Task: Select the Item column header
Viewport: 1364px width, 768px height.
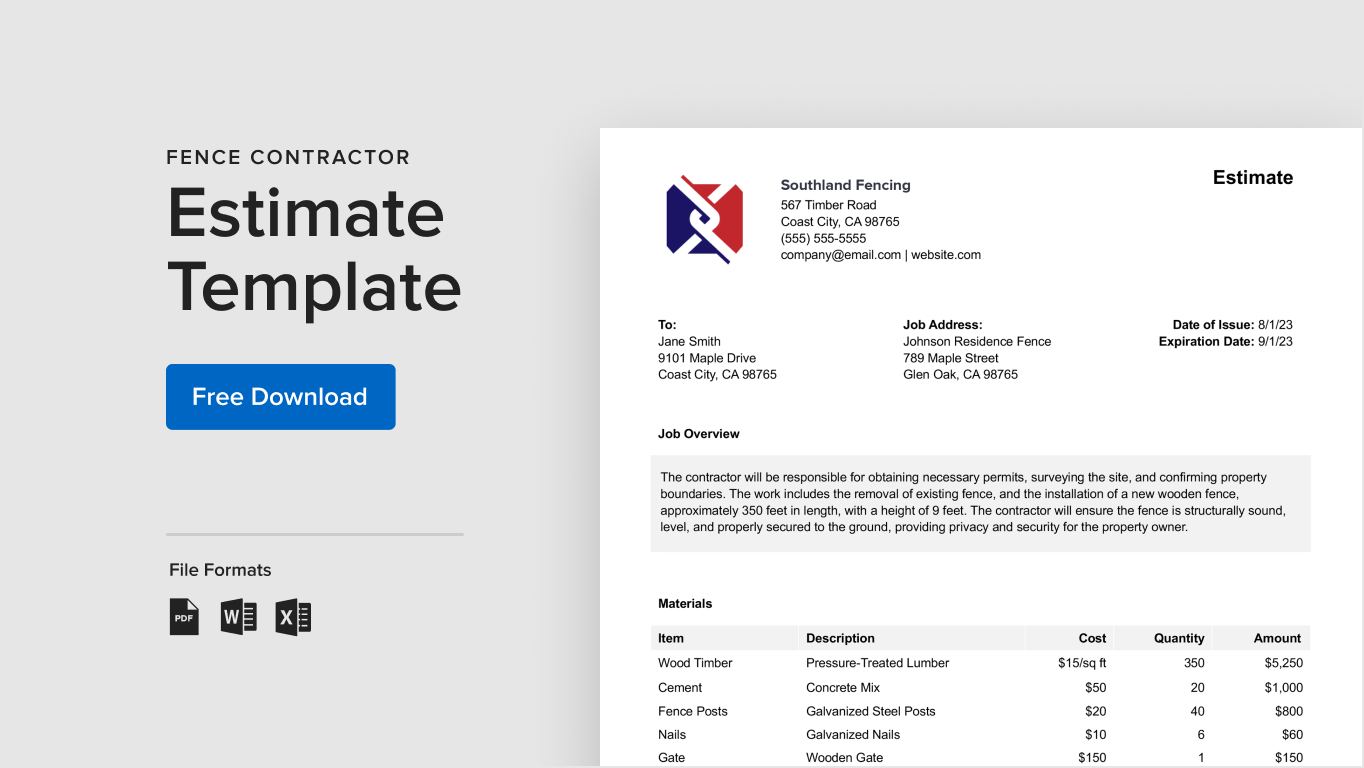Action: (671, 638)
